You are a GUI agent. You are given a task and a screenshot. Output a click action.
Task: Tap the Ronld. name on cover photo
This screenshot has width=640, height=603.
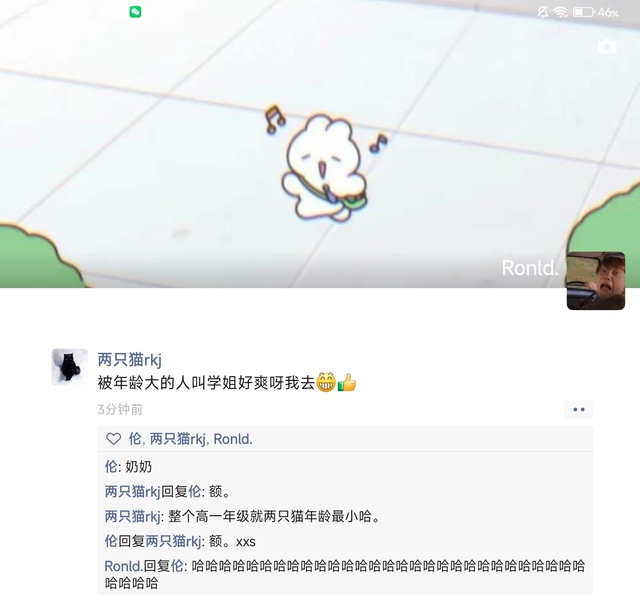[530, 268]
